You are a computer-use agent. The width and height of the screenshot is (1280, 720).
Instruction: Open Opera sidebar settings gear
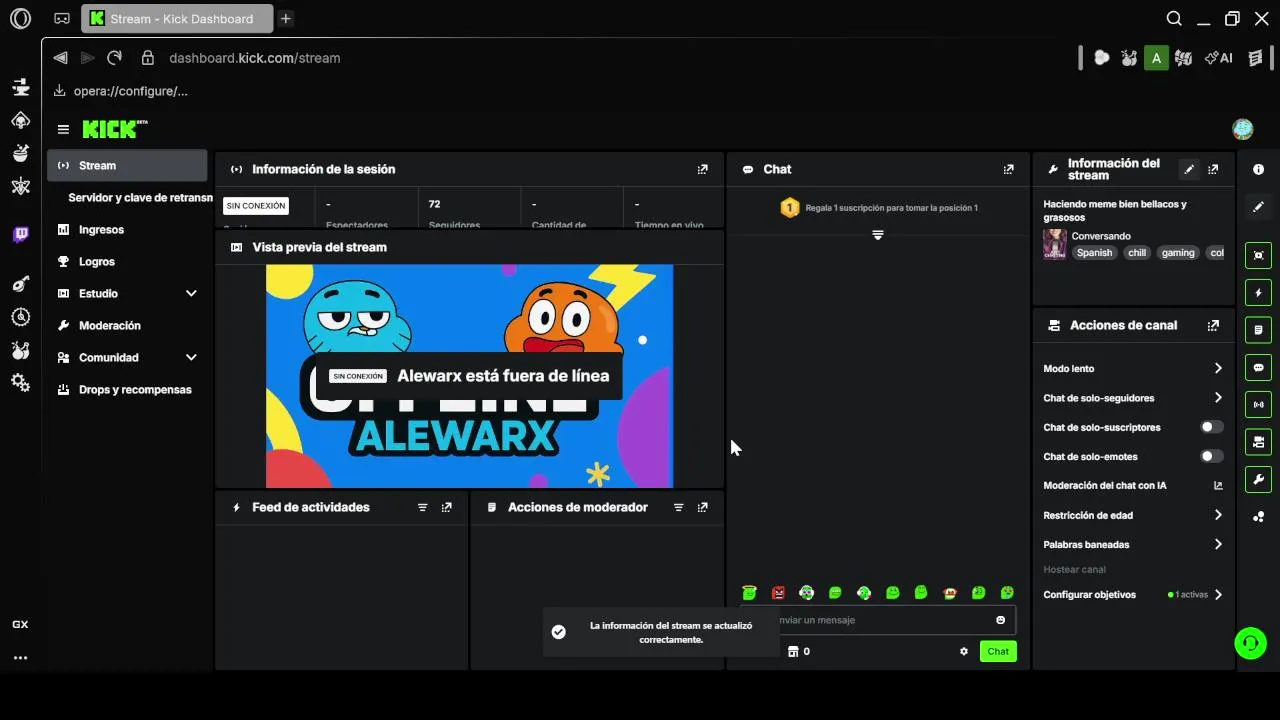(x=20, y=382)
